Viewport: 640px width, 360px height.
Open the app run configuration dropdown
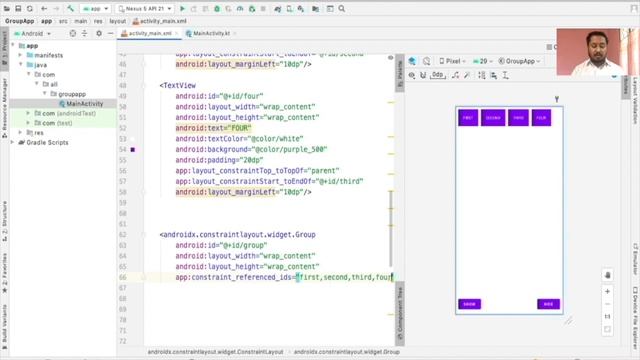click(x=96, y=9)
